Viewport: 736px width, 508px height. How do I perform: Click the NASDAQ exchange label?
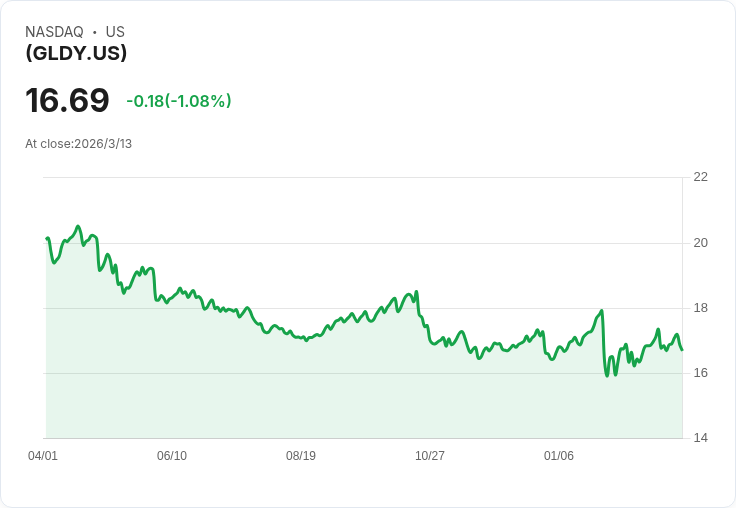(x=54, y=32)
